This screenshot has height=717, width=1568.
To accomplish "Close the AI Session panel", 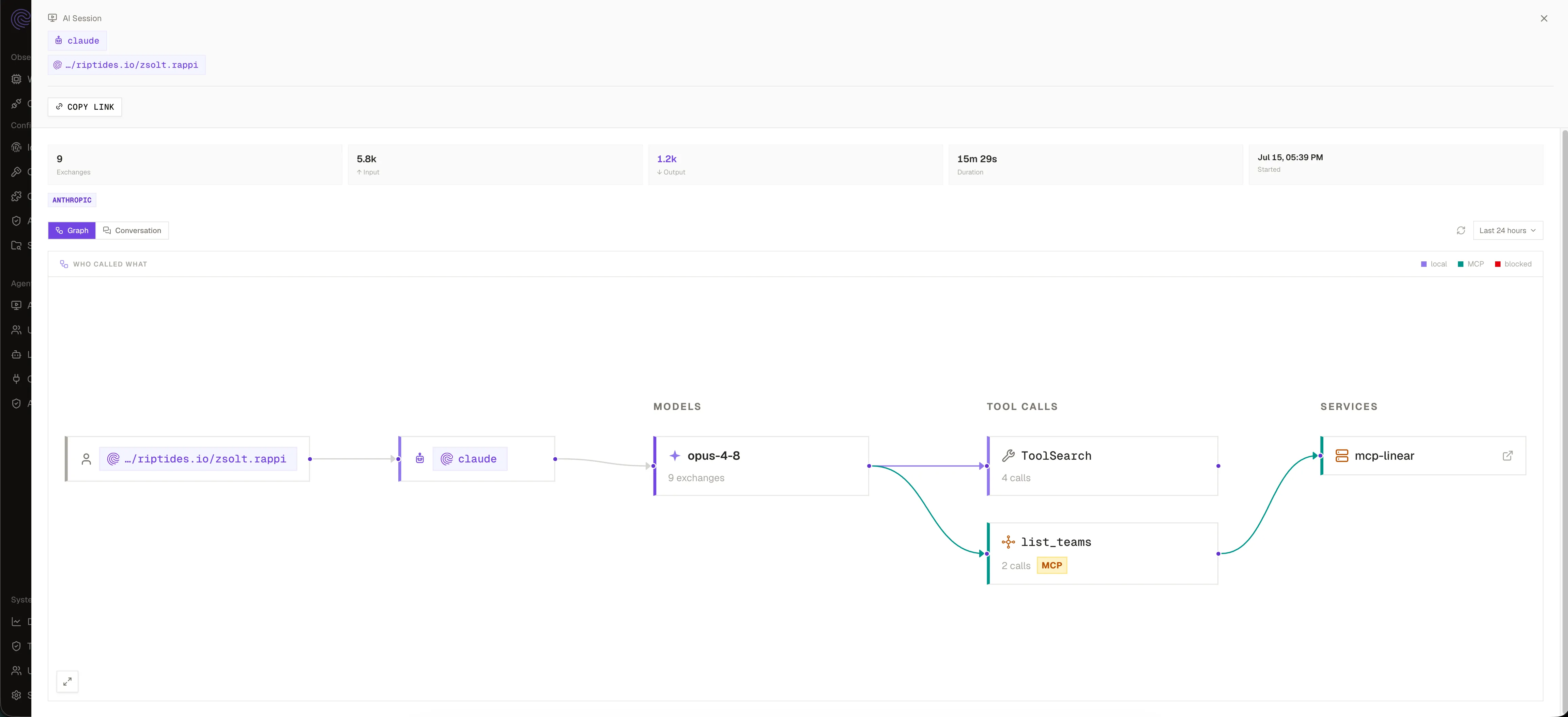I will (1544, 18).
